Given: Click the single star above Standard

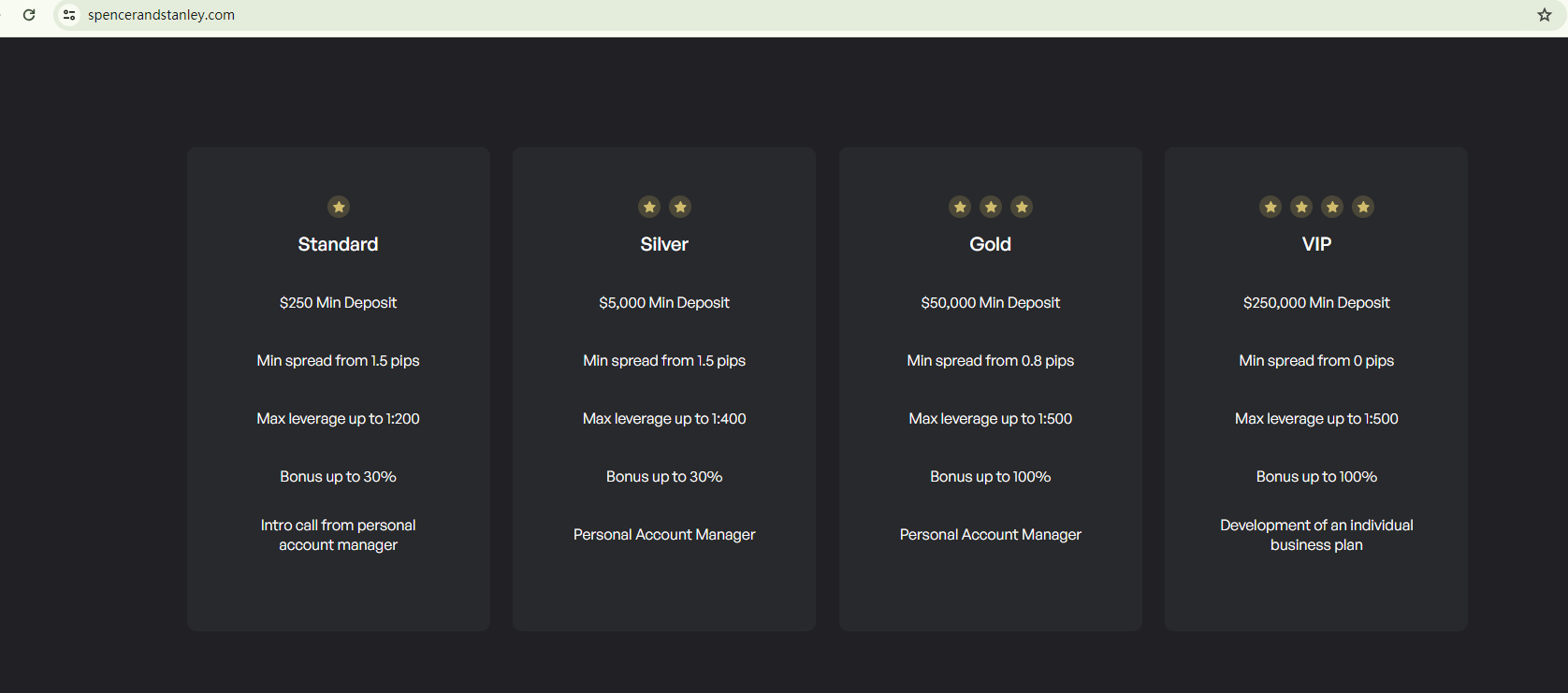Looking at the screenshot, I should (339, 207).
